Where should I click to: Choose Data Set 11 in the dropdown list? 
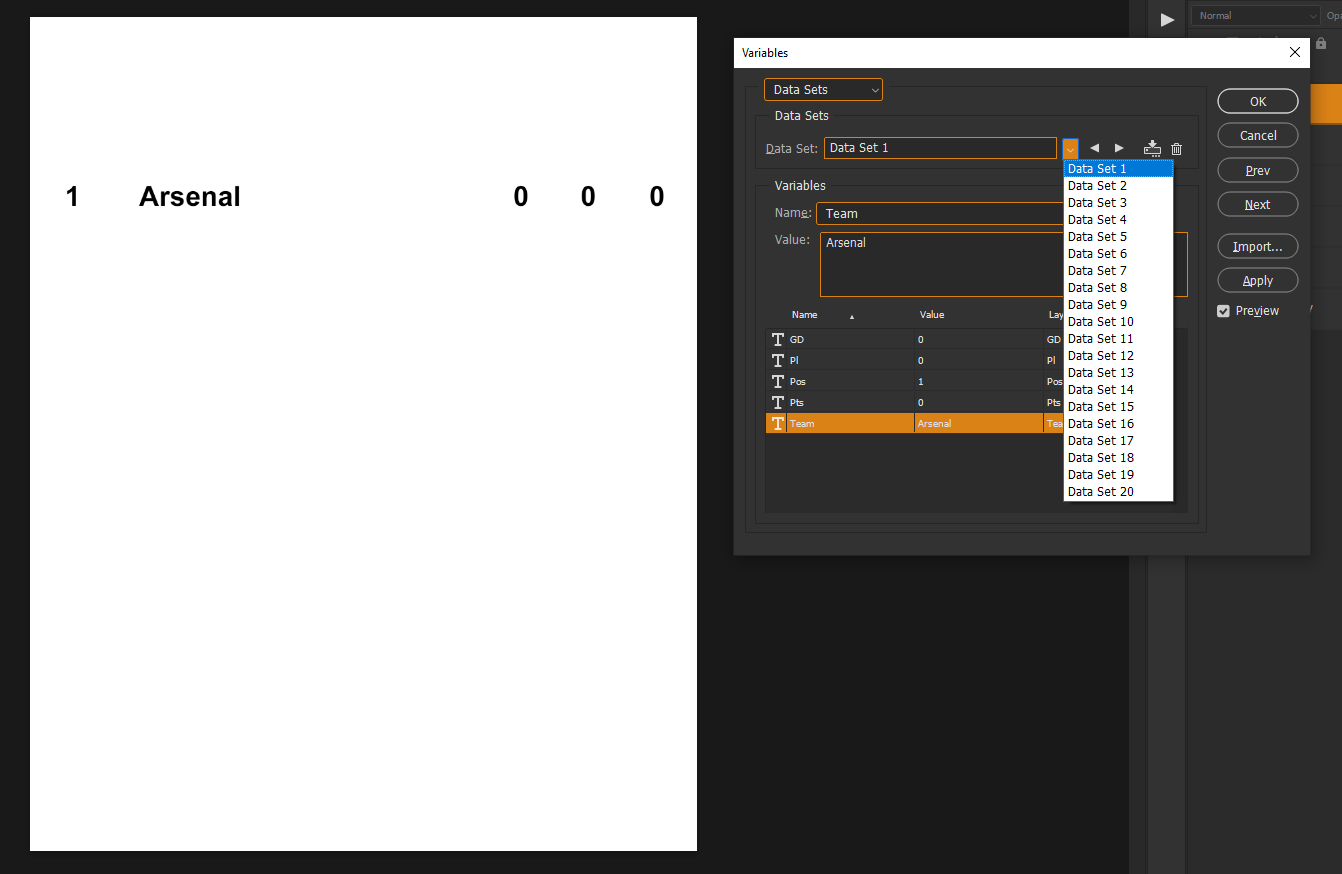click(1118, 339)
